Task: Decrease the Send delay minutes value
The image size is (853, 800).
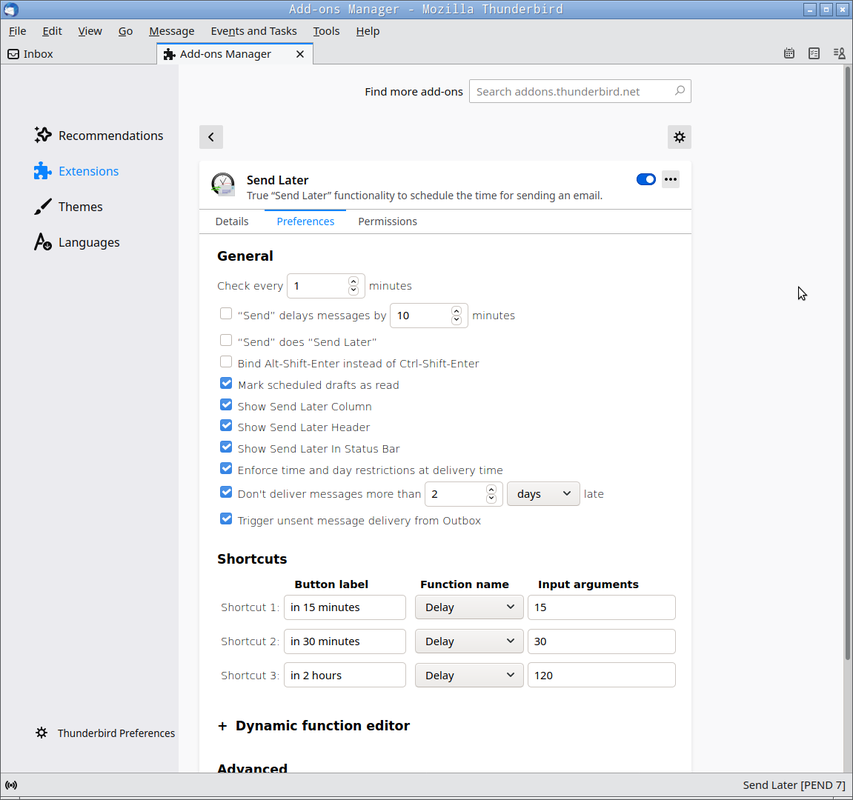Action: 456,320
